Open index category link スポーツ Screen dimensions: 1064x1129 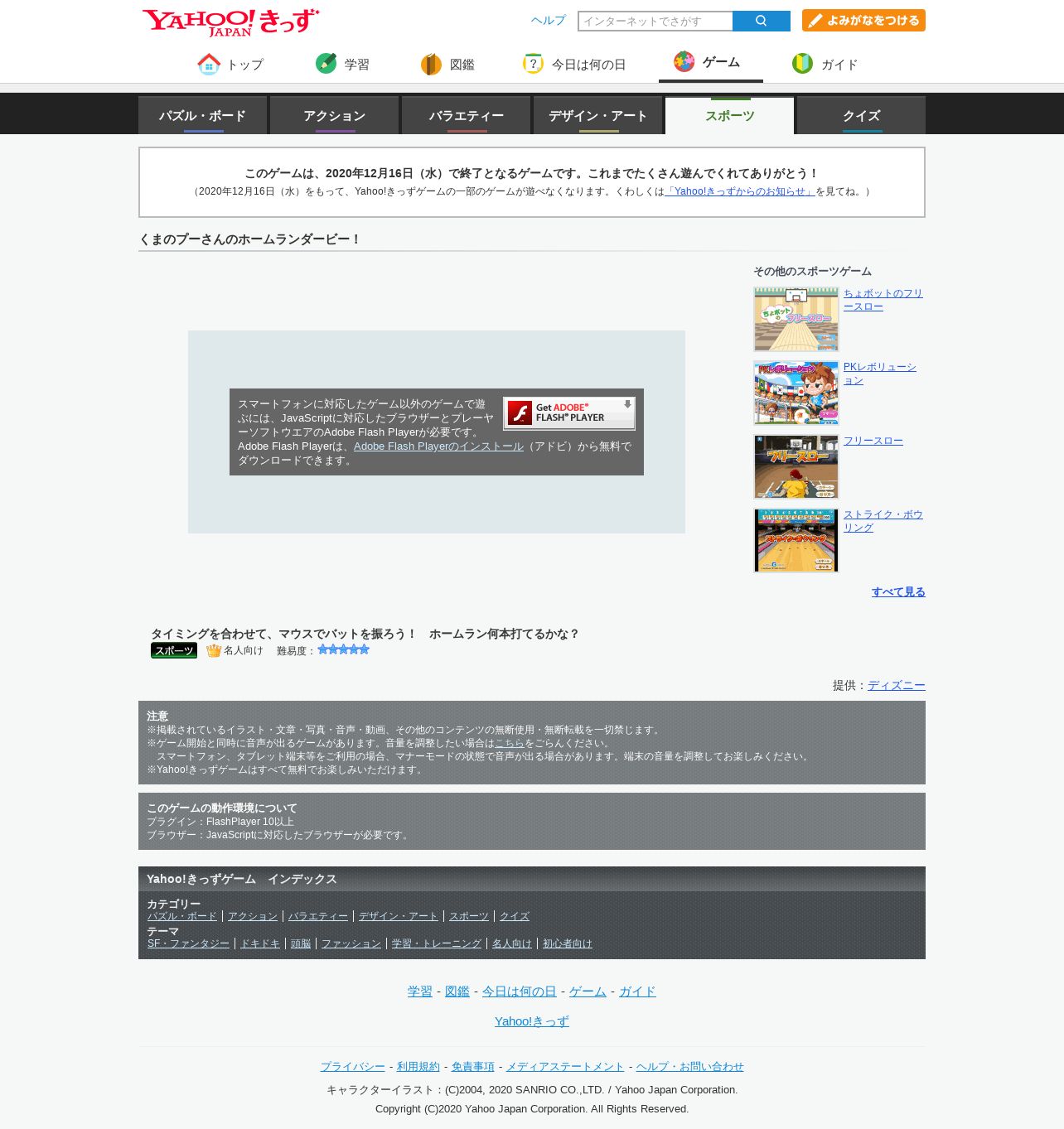[x=469, y=916]
